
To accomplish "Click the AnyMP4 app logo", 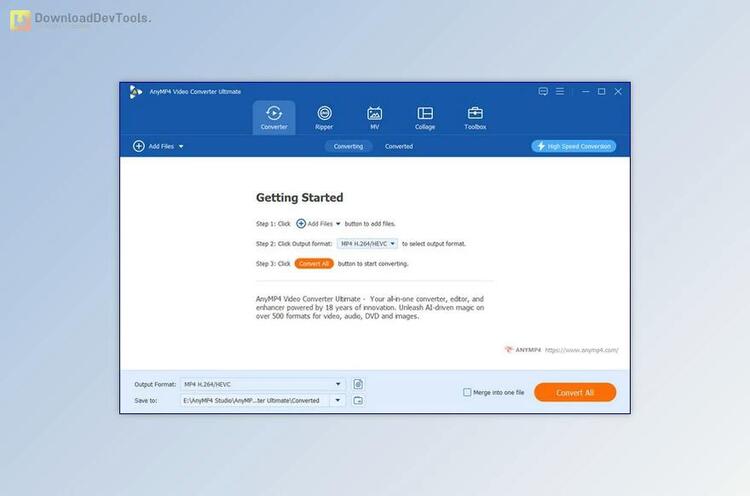I will [136, 92].
